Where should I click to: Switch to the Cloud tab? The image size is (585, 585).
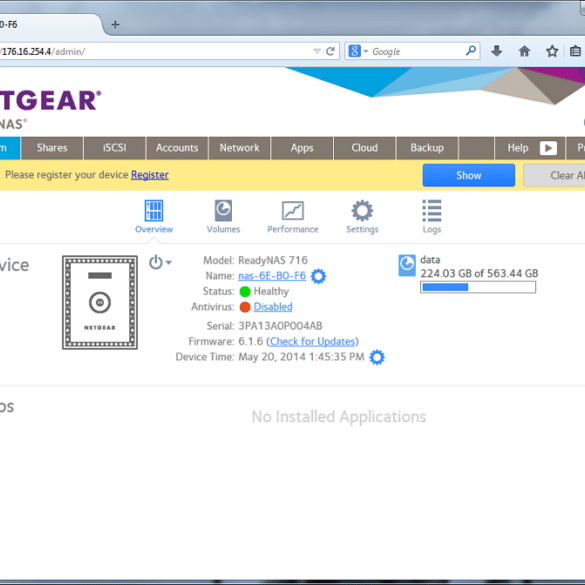[x=365, y=148]
